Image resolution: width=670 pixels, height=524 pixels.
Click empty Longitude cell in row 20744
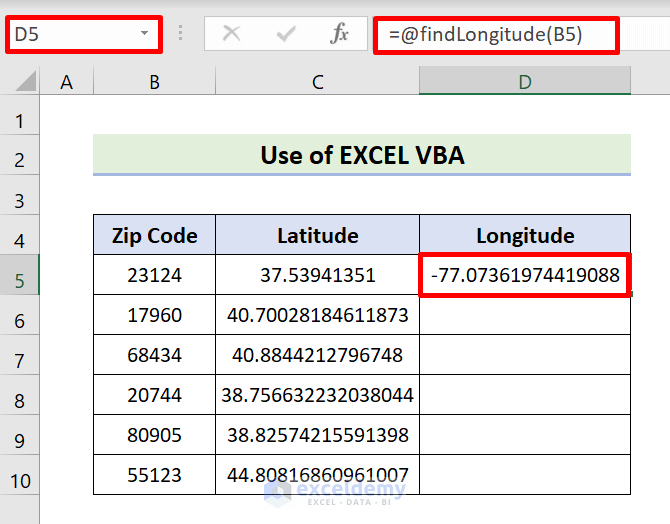tap(525, 395)
